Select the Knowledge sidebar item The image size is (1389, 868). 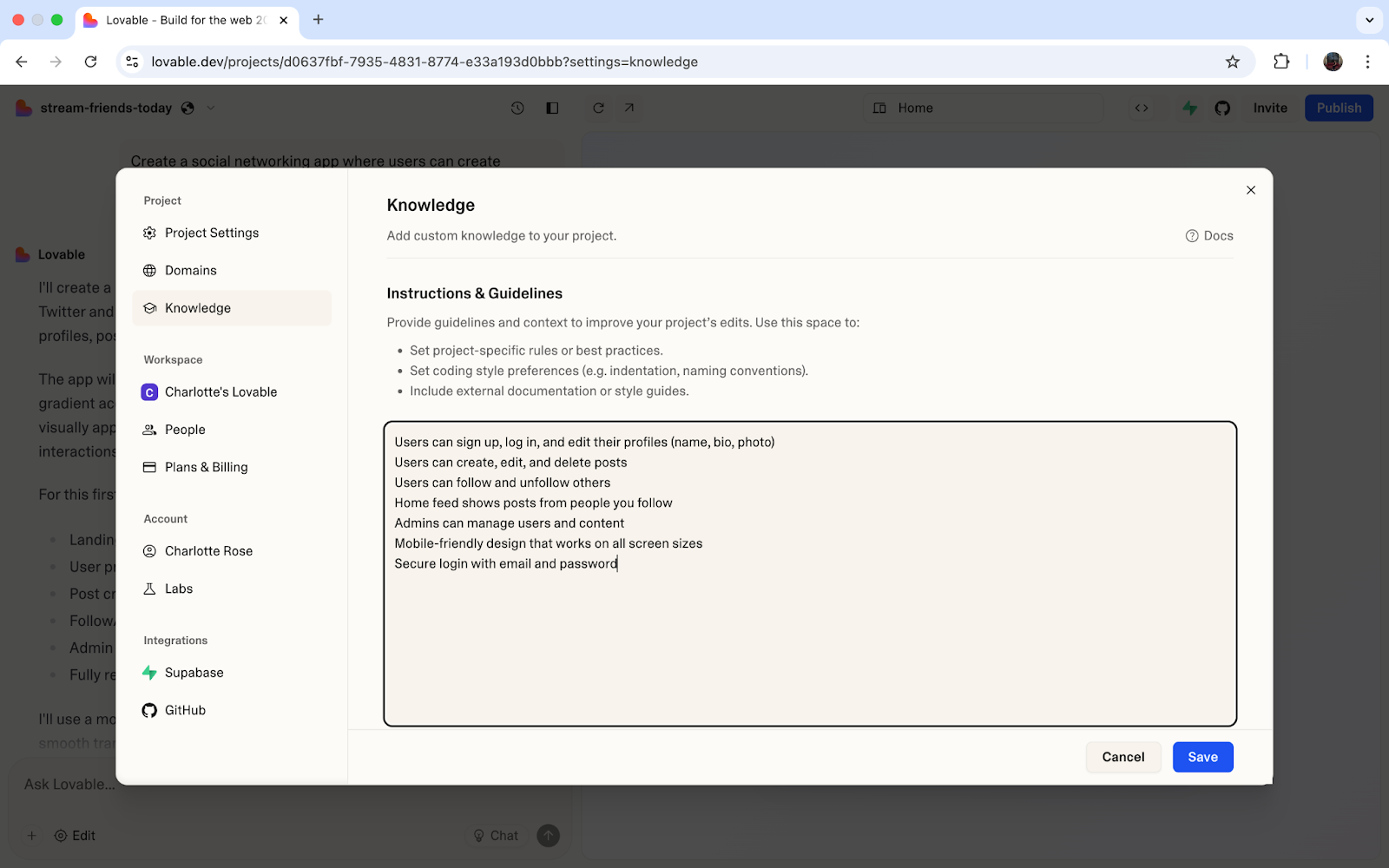pyautogui.click(x=232, y=308)
